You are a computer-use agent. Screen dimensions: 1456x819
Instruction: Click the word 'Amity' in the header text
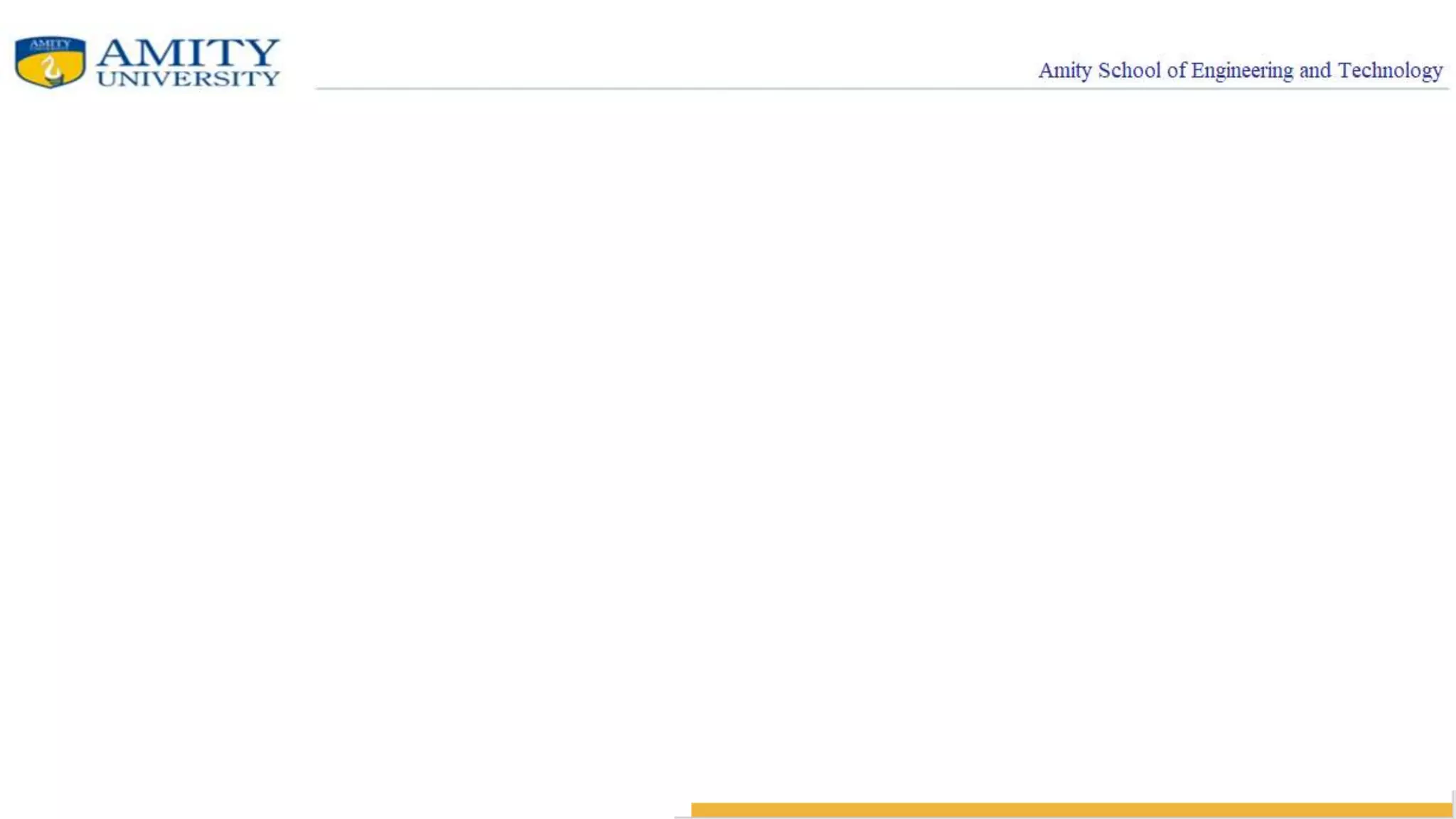[1064, 70]
